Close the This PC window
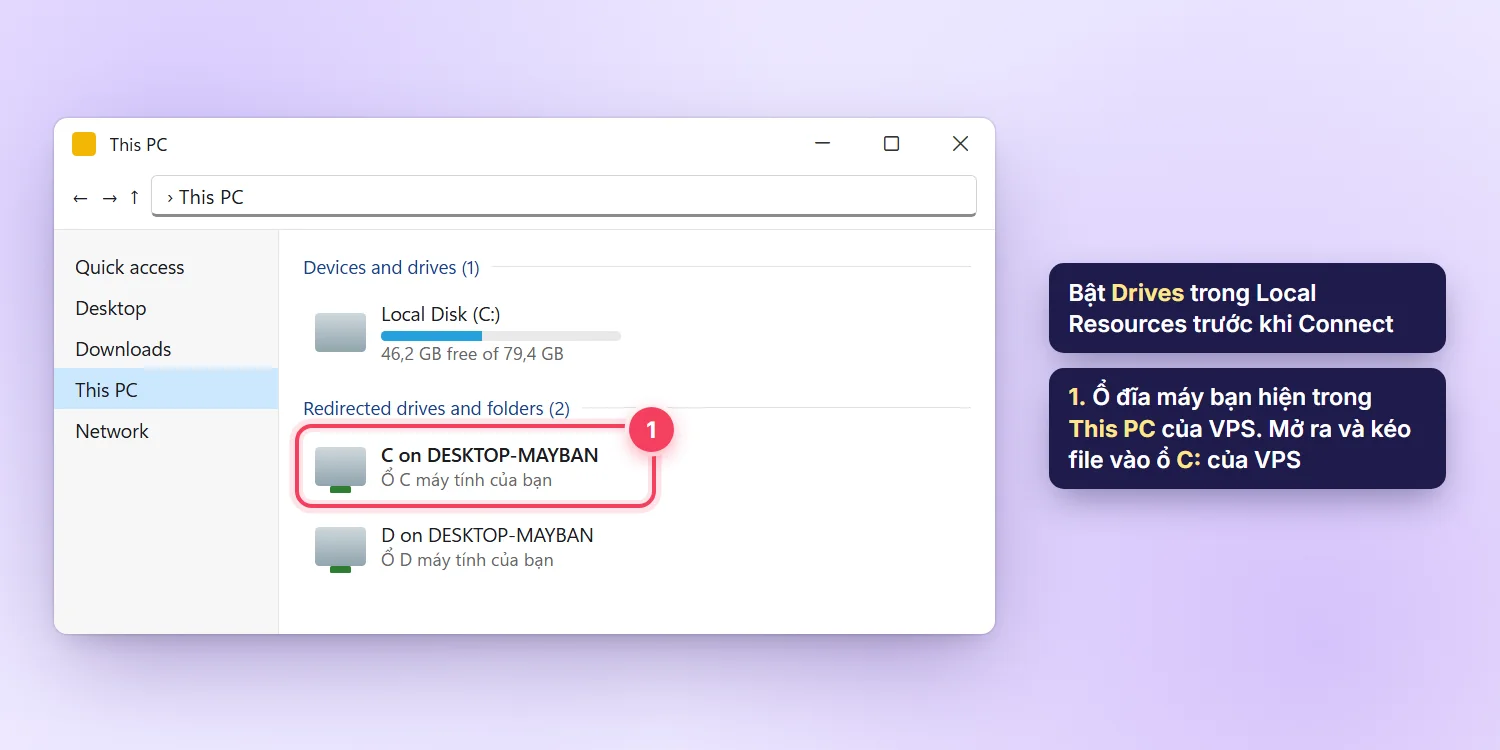1500x750 pixels. click(960, 144)
